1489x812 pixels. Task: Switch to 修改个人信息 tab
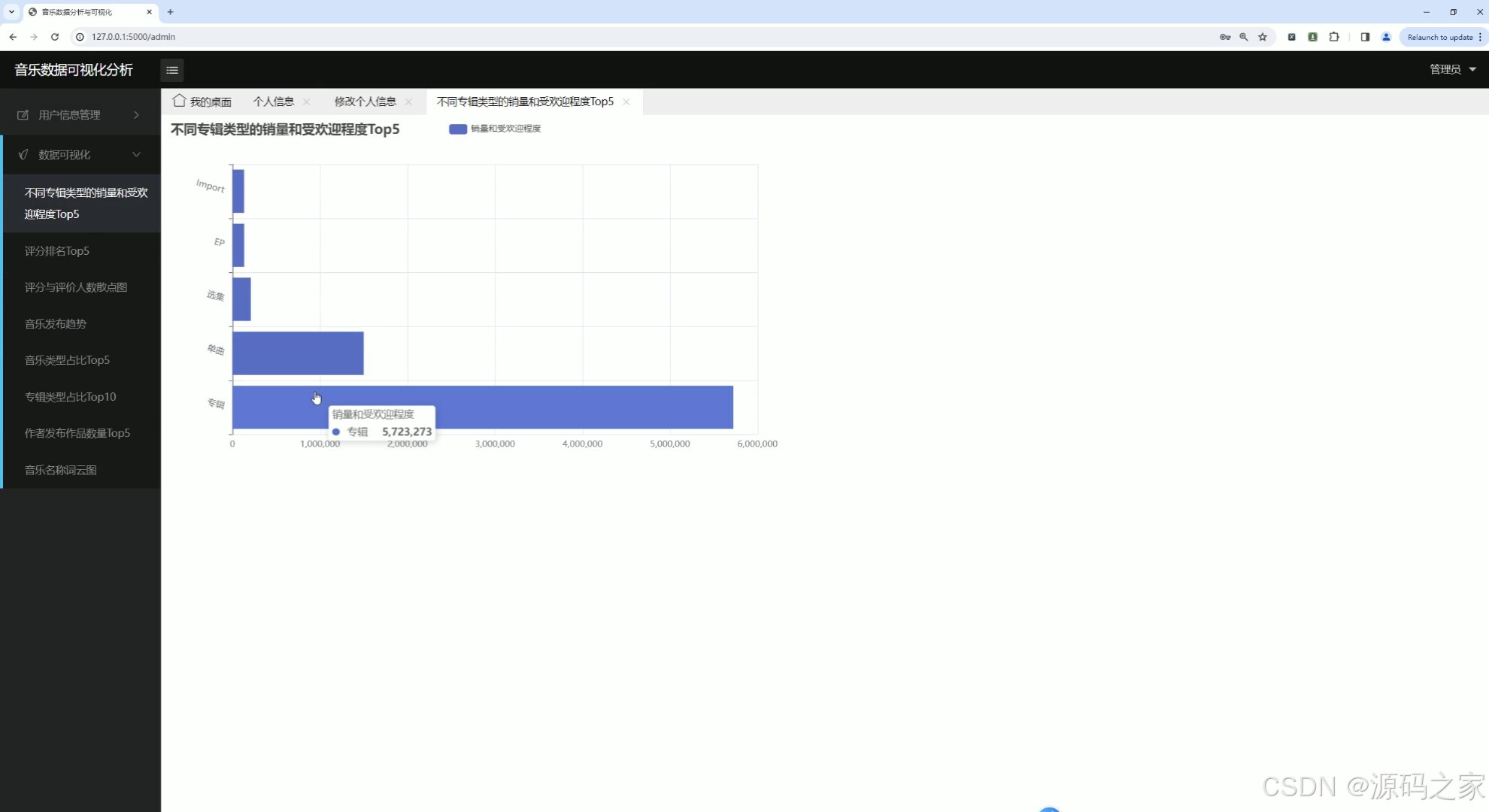pos(365,101)
